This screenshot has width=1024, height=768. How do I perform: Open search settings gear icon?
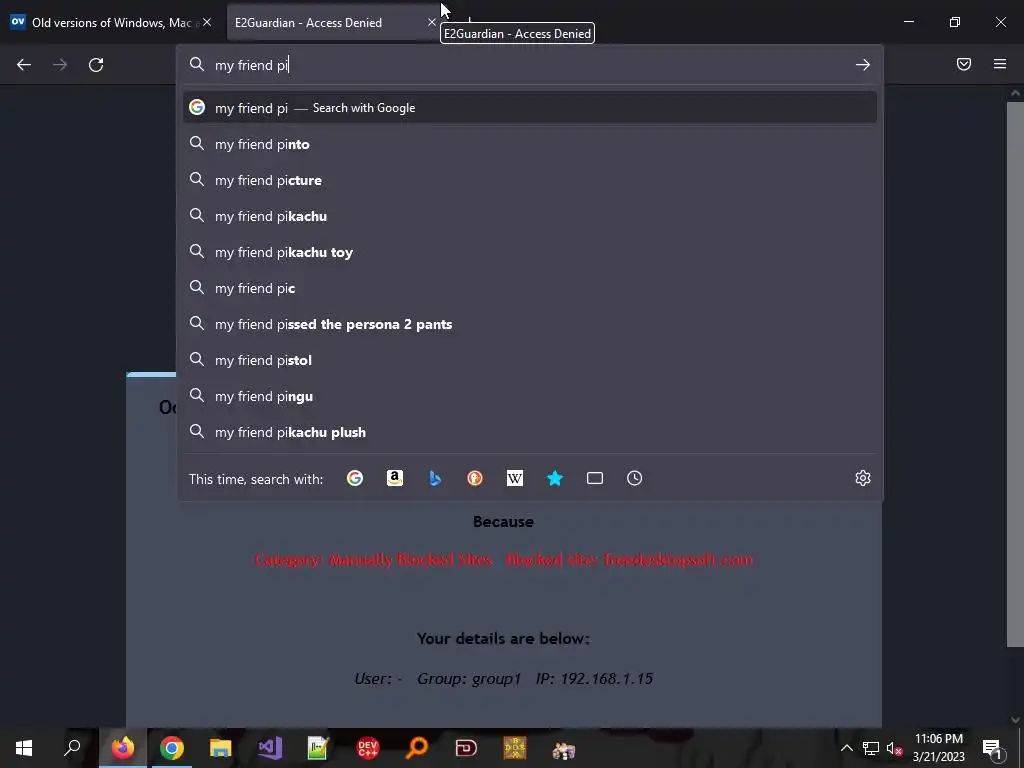[863, 478]
